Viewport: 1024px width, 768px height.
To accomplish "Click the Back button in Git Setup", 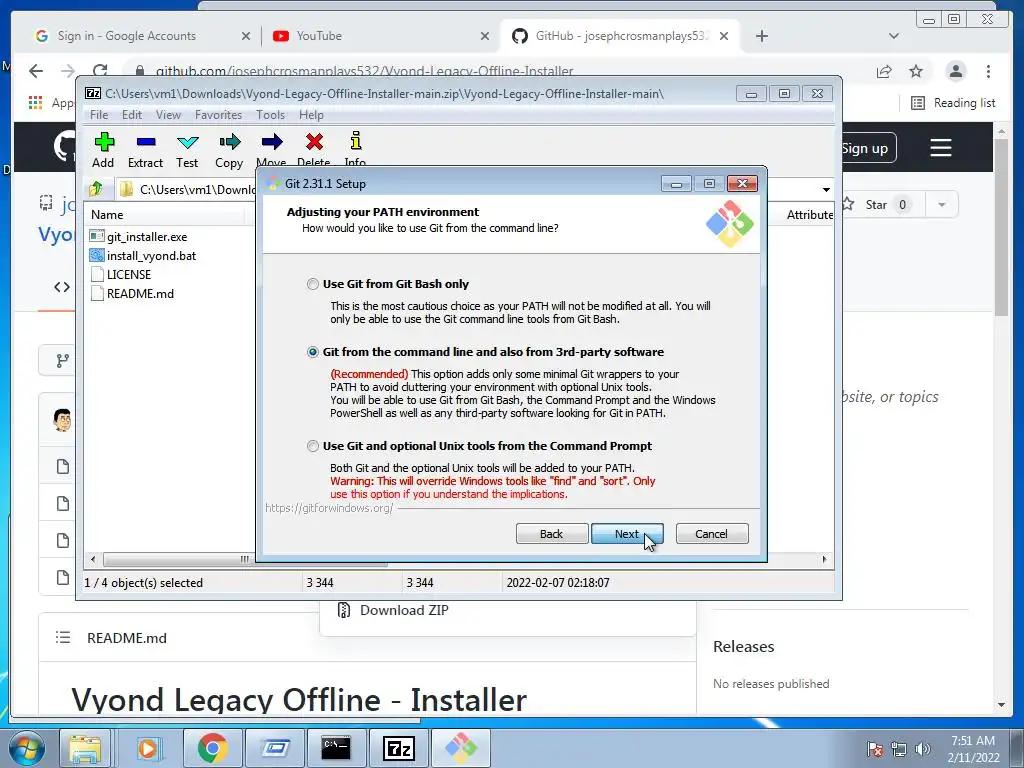I will pyautogui.click(x=552, y=534).
